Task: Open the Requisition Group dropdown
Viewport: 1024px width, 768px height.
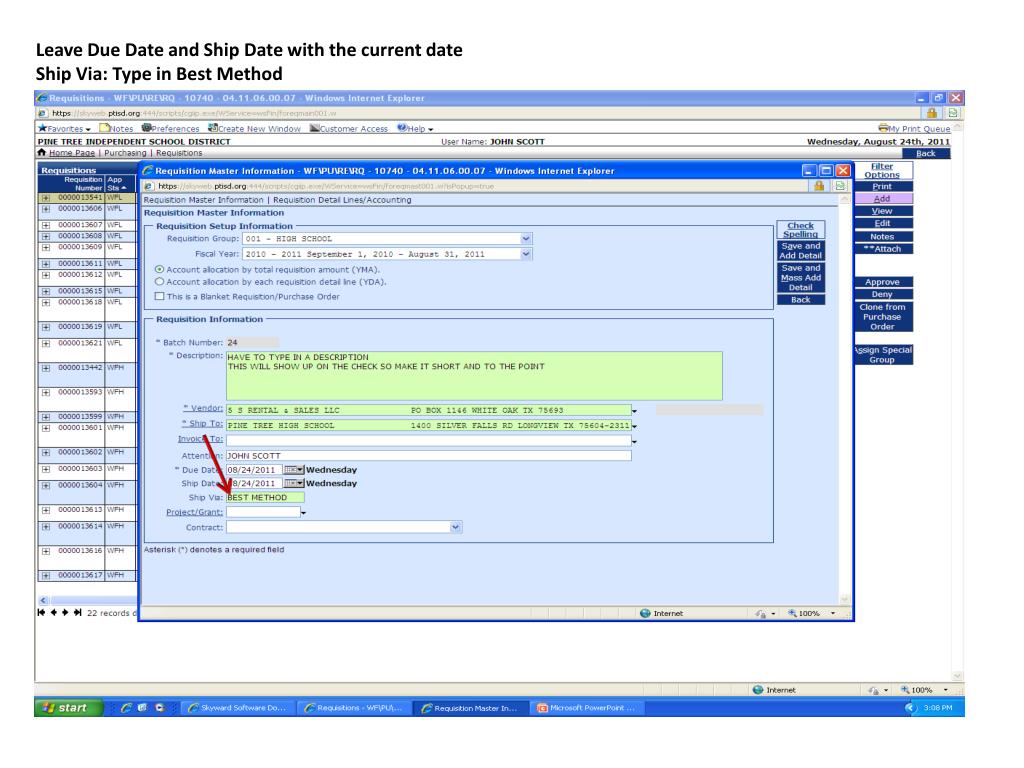Action: 527,239
